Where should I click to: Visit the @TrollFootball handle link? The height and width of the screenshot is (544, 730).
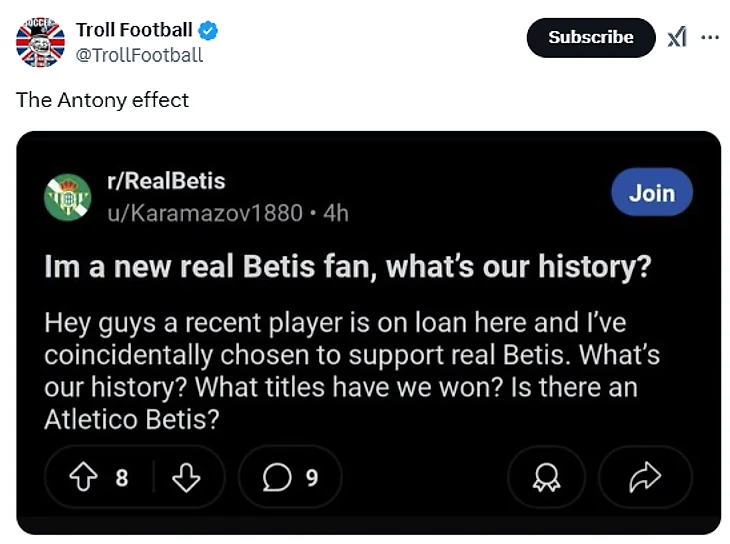pyautogui.click(x=139, y=55)
